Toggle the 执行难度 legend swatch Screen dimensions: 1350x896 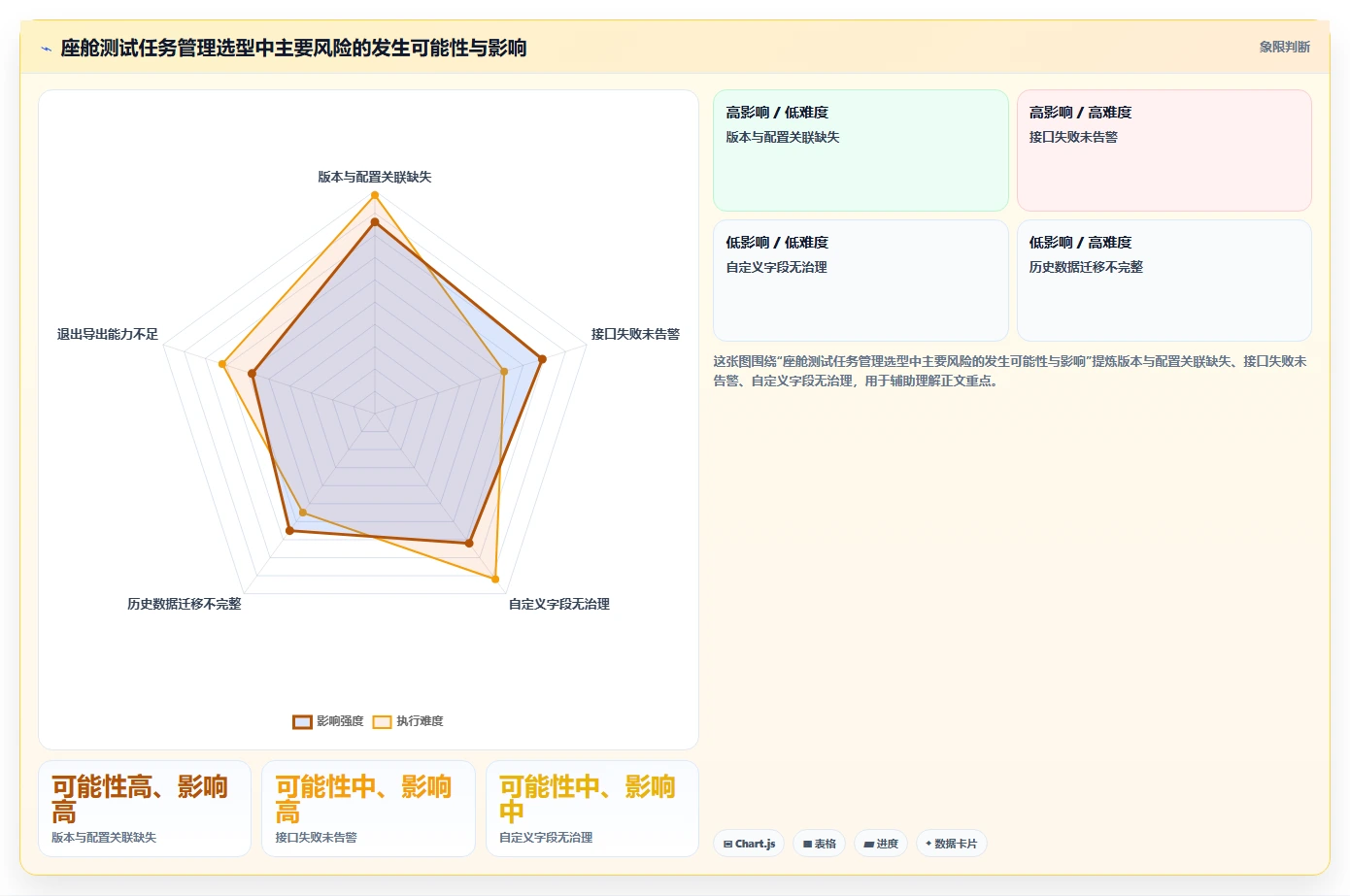(x=382, y=721)
